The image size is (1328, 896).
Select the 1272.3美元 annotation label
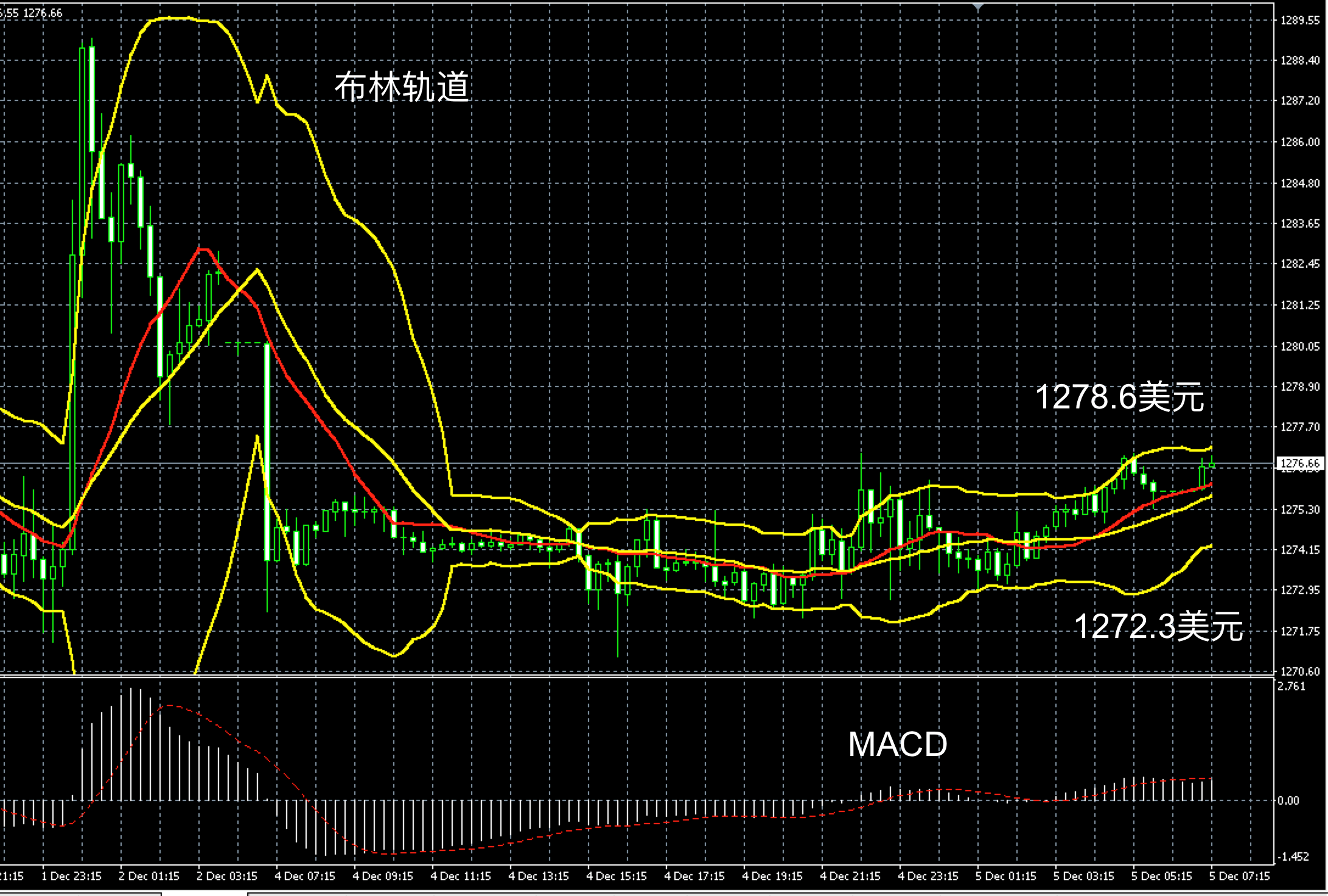coord(1158,626)
